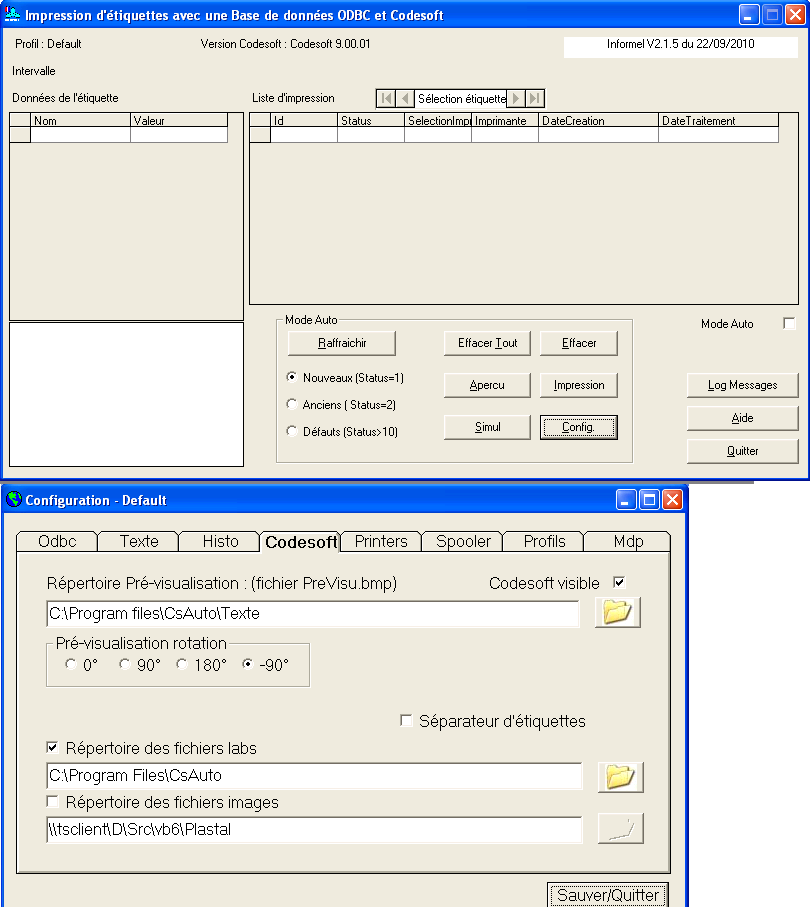The image size is (810, 907).
Task: Select the Anciens (Status=2) radio option
Action: click(x=292, y=405)
